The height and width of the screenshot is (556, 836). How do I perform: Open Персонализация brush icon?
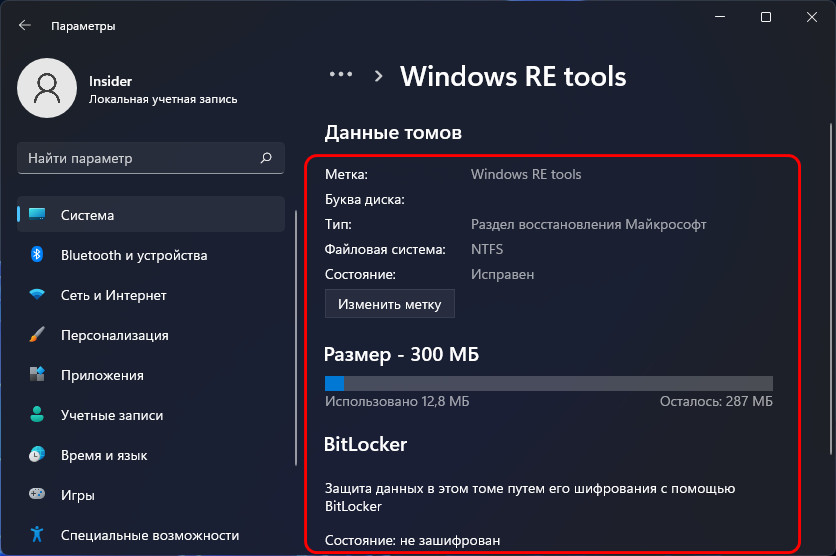click(37, 335)
